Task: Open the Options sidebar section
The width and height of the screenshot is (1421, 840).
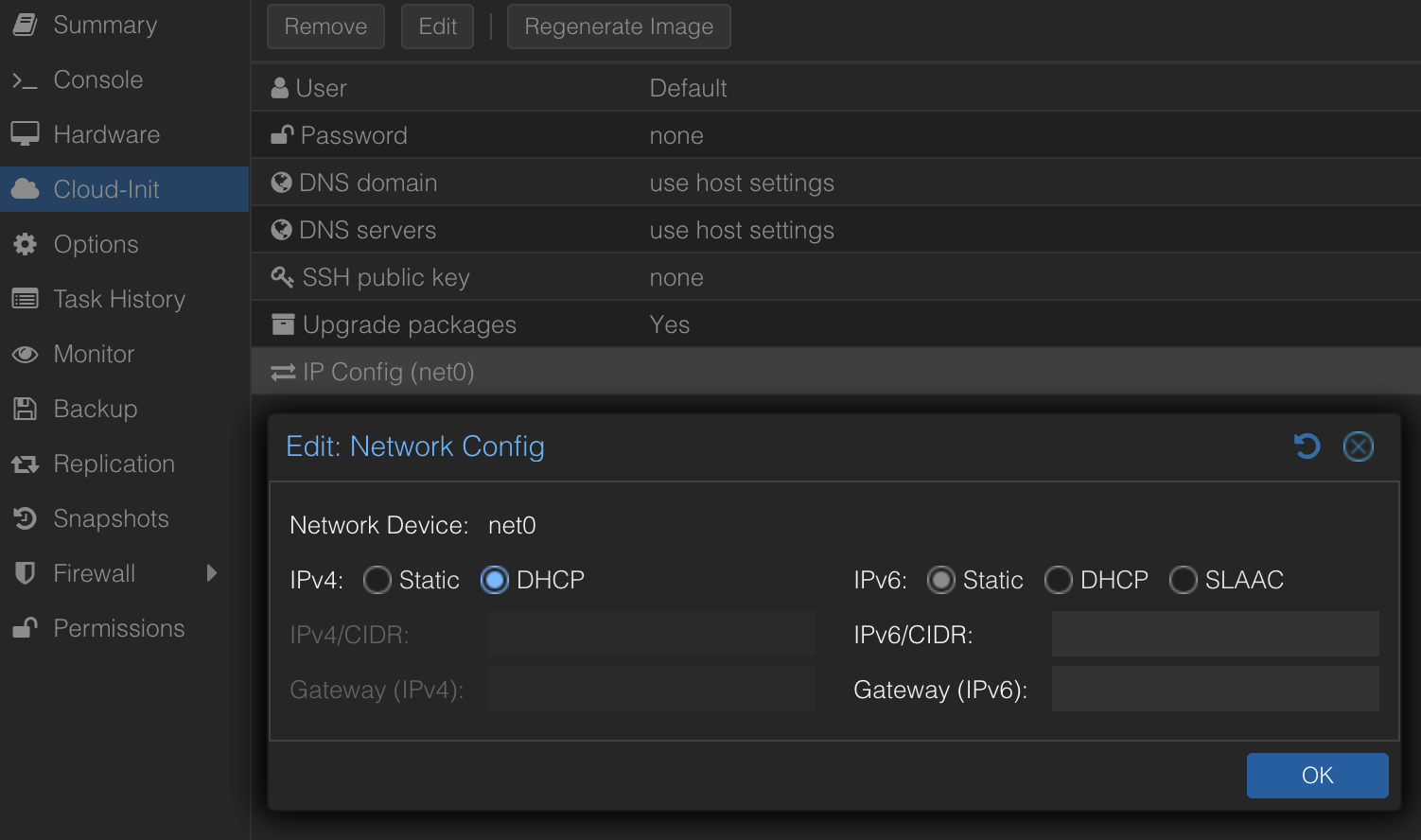Action: [x=96, y=244]
